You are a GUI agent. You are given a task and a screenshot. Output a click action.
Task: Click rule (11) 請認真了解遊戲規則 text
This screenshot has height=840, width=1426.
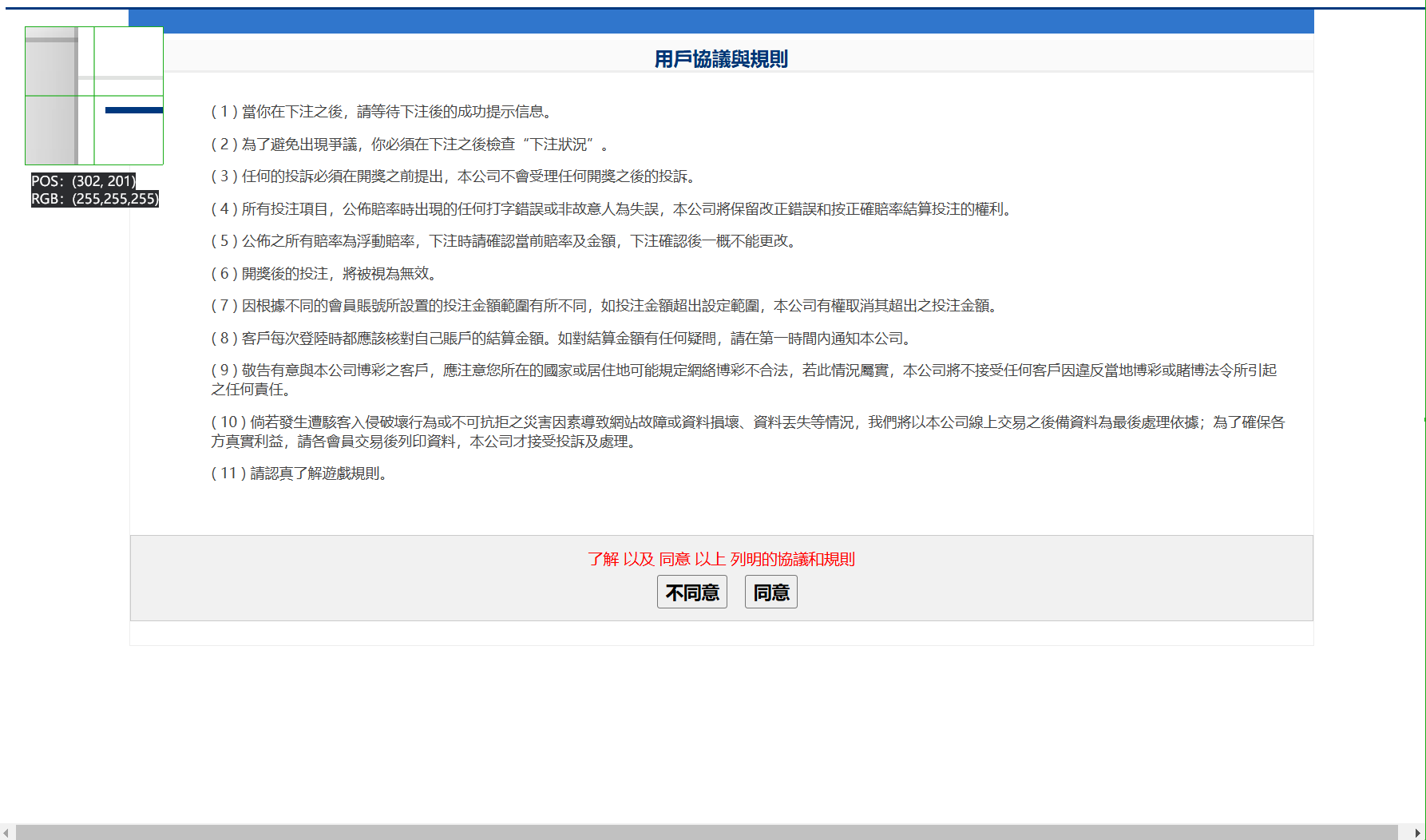[x=300, y=473]
